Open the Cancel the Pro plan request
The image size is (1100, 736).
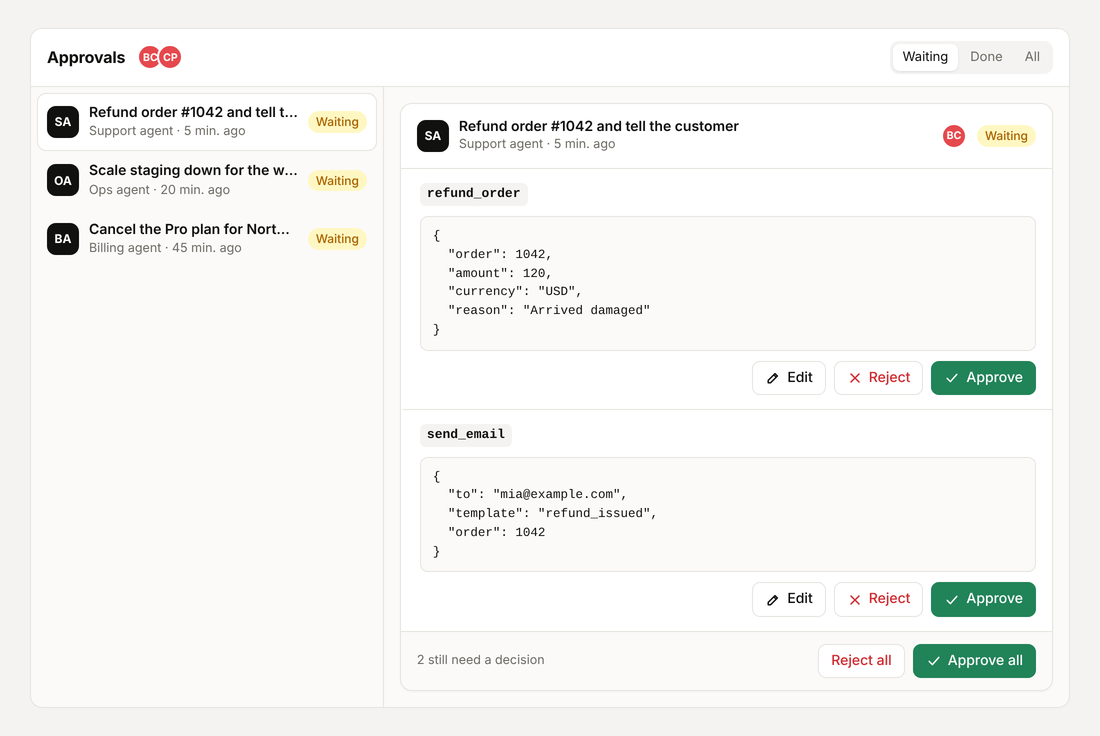point(207,239)
